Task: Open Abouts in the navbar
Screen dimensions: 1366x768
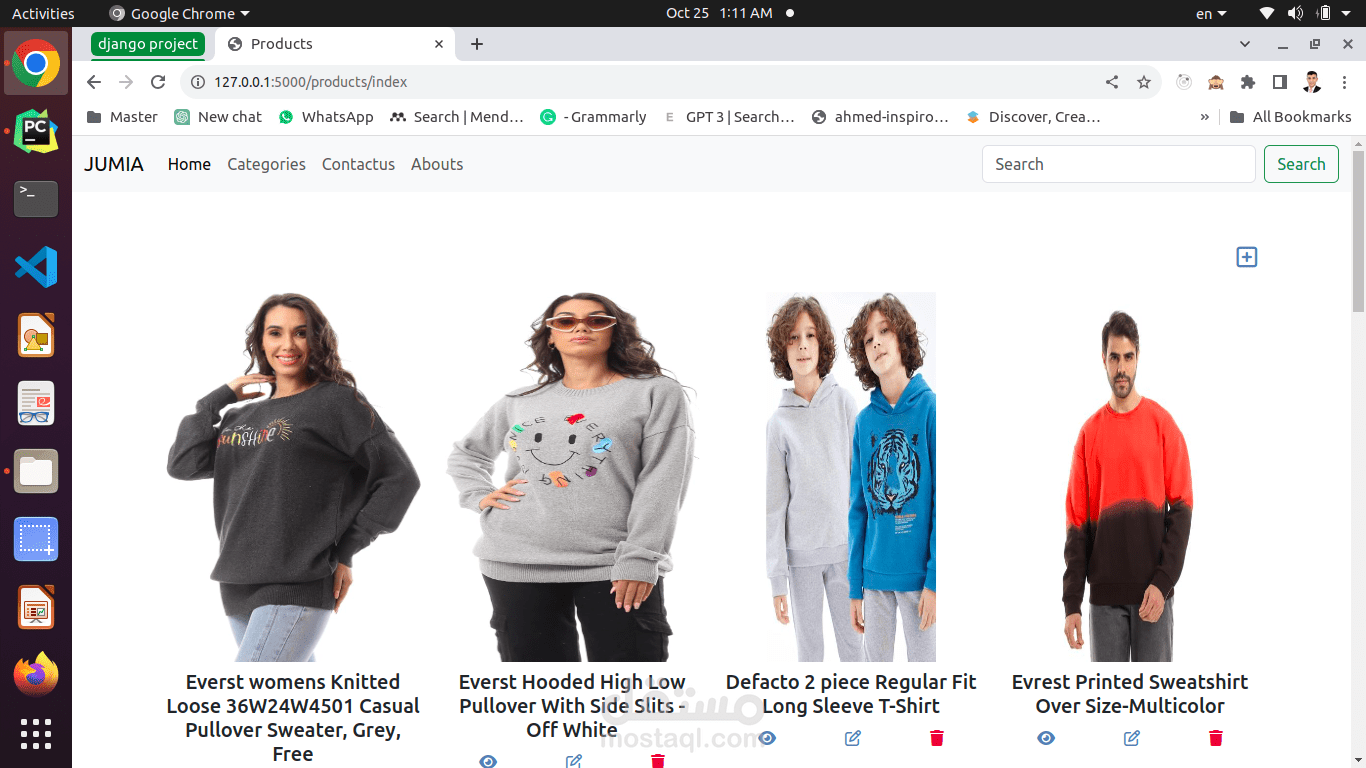Action: [437, 164]
